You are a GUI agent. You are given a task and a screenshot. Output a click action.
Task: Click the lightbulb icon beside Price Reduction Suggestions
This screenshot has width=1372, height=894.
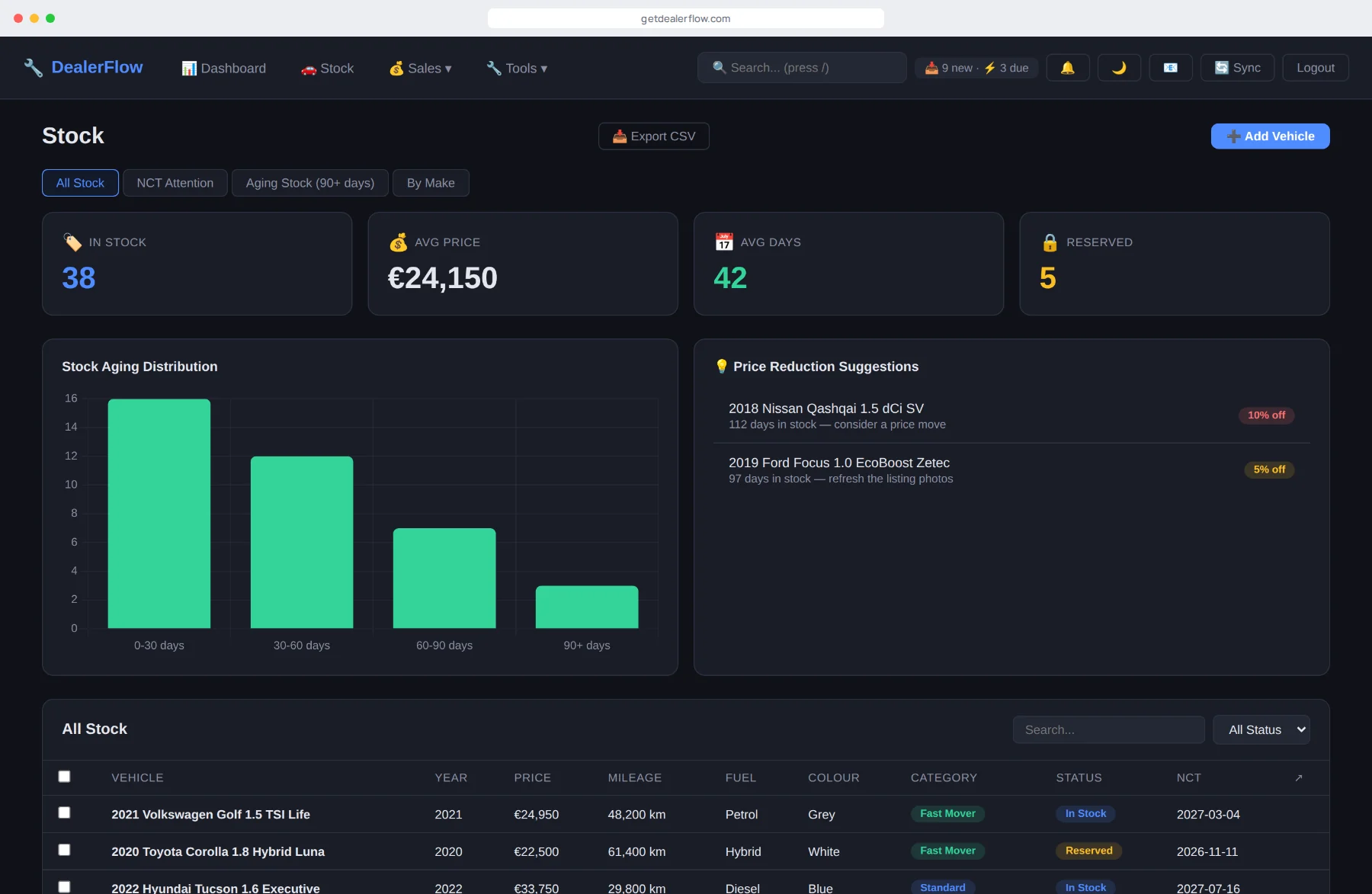tap(722, 367)
